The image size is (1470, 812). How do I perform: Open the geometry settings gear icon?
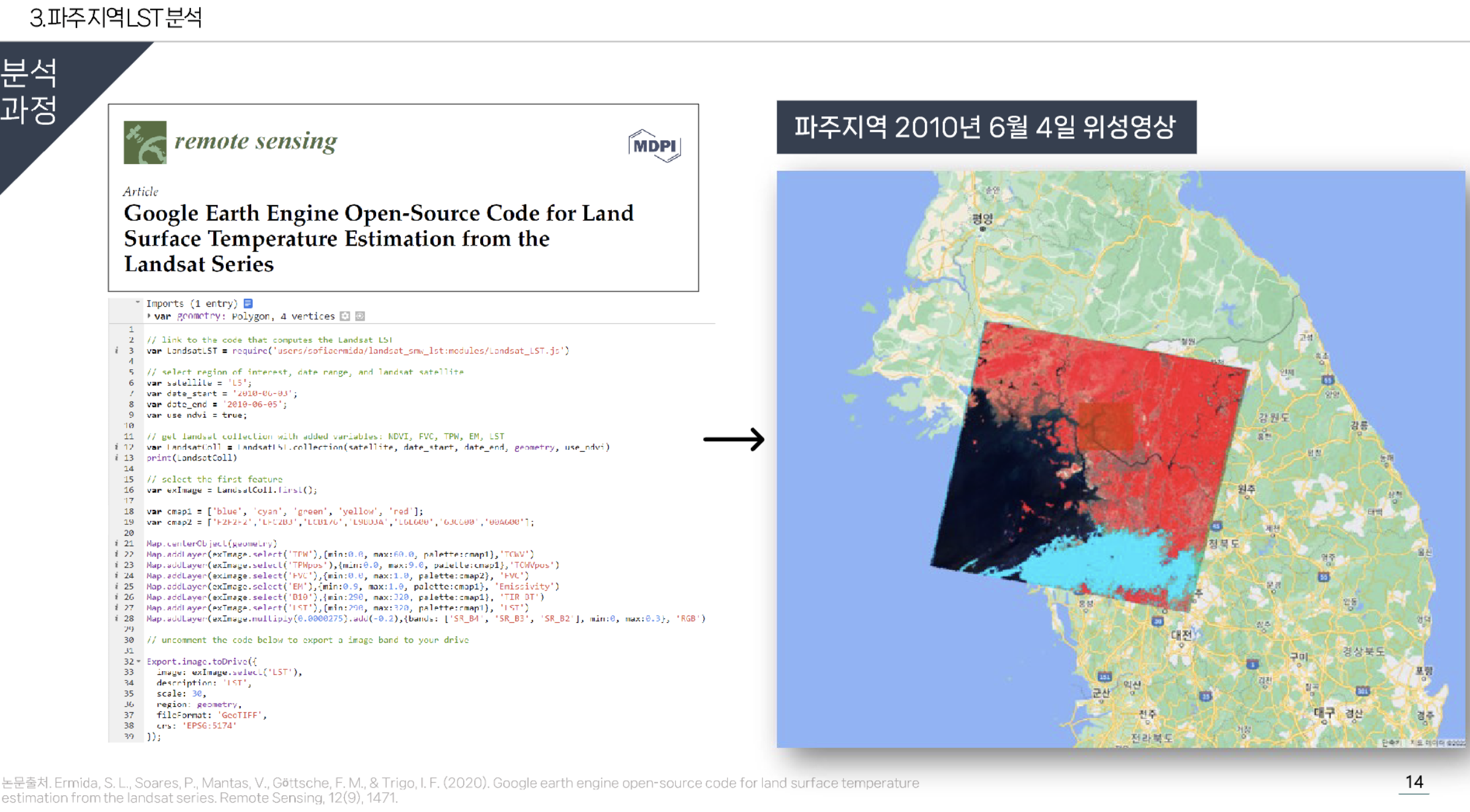coord(345,317)
